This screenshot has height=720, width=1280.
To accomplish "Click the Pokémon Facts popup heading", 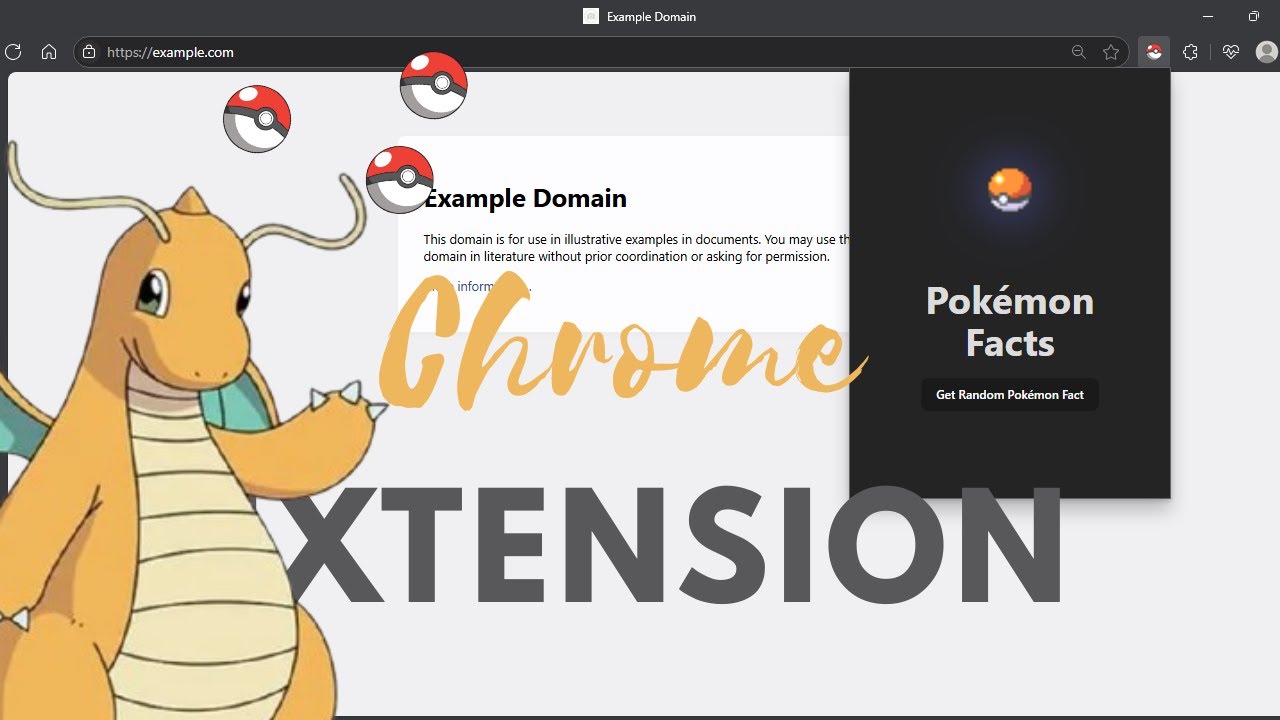I will pyautogui.click(x=1010, y=322).
